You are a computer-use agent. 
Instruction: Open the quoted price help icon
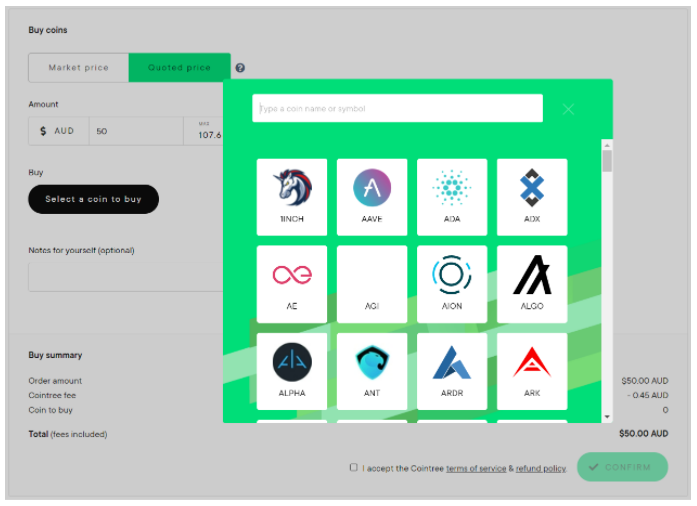[240, 68]
